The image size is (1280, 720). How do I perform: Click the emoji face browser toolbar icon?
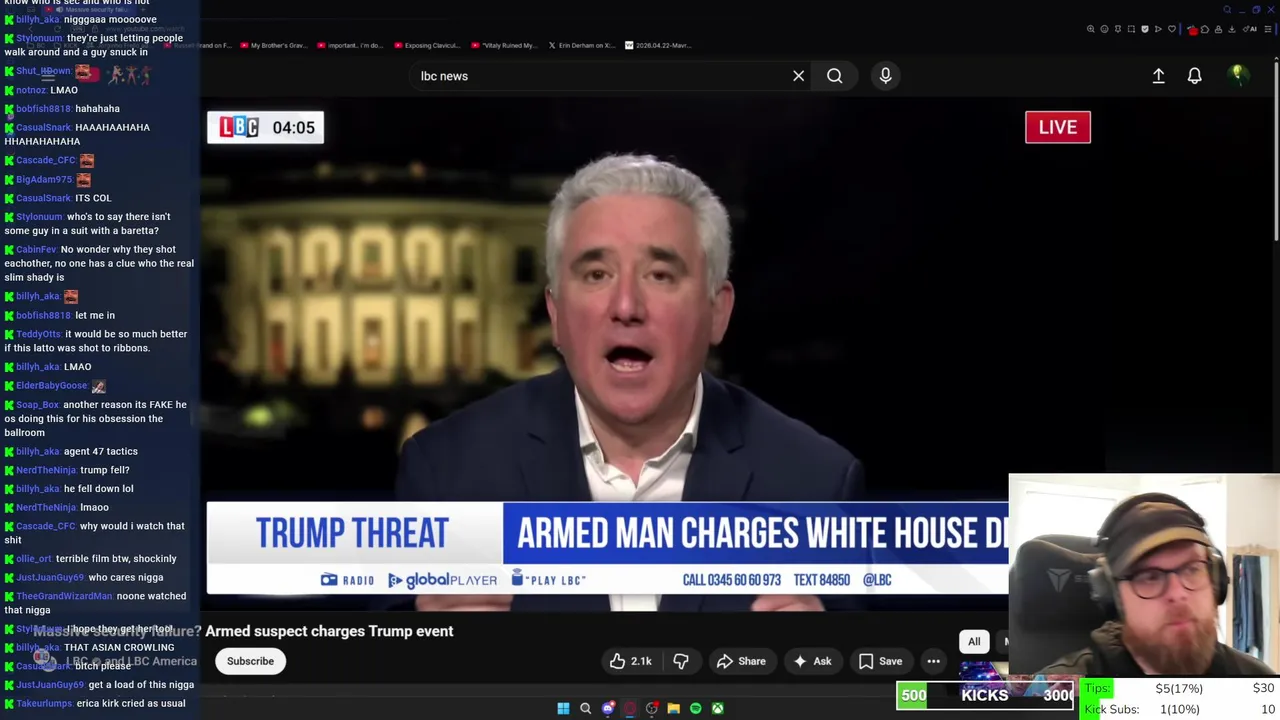tap(1104, 29)
